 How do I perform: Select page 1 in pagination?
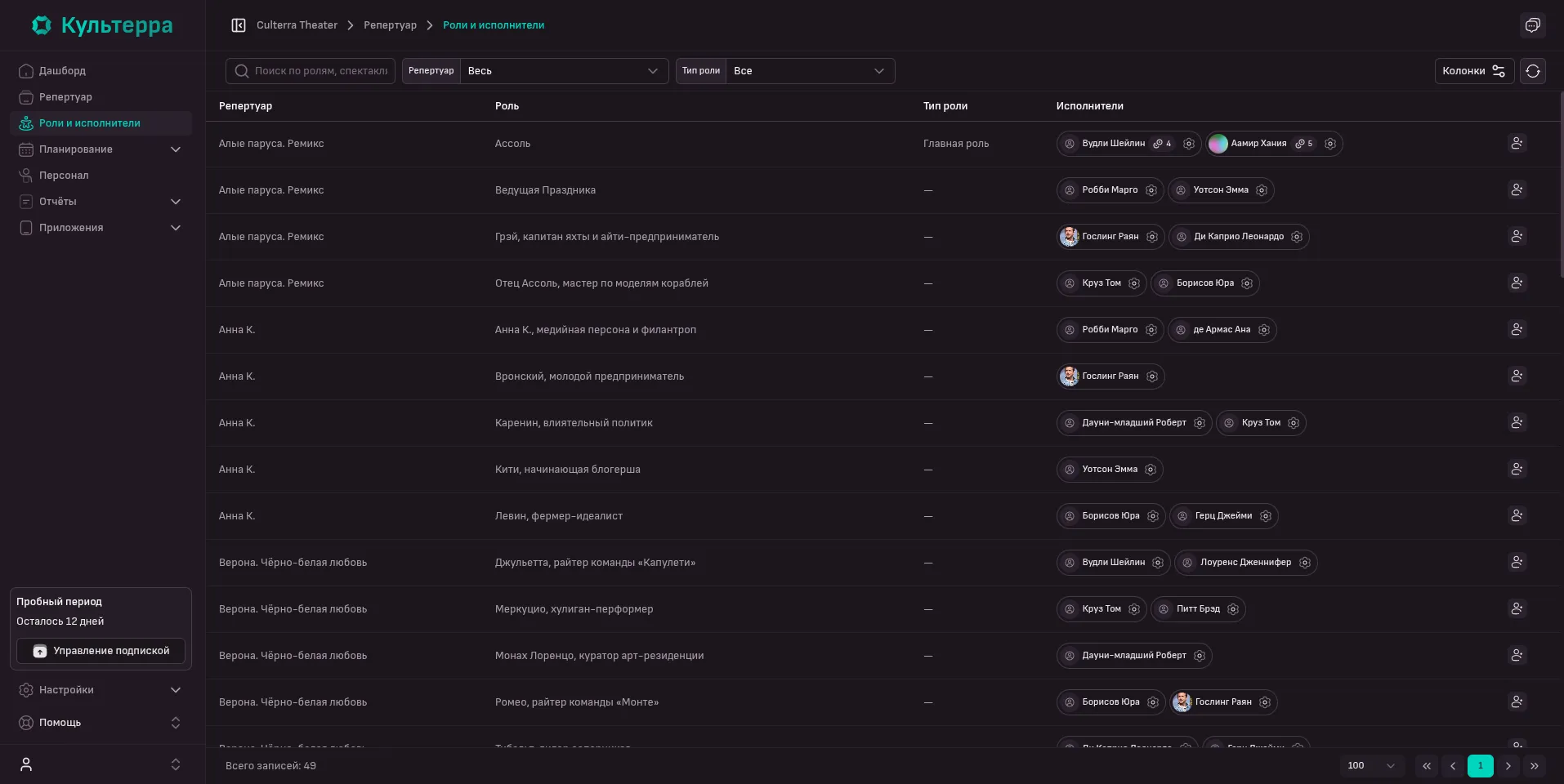1481,766
